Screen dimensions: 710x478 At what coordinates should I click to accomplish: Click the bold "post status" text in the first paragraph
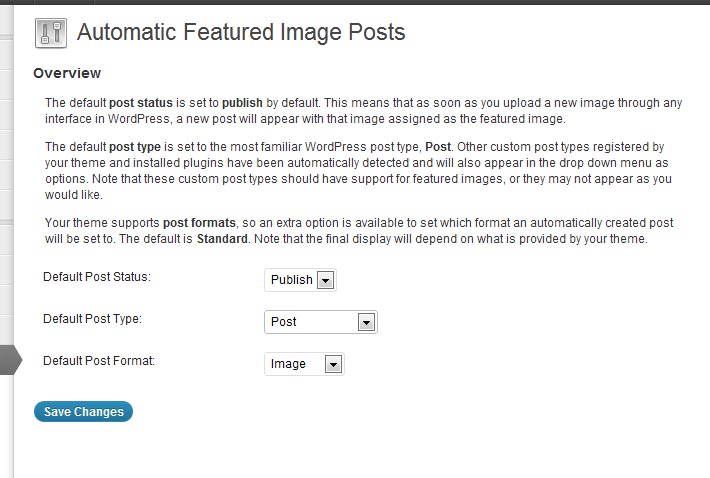pos(141,103)
